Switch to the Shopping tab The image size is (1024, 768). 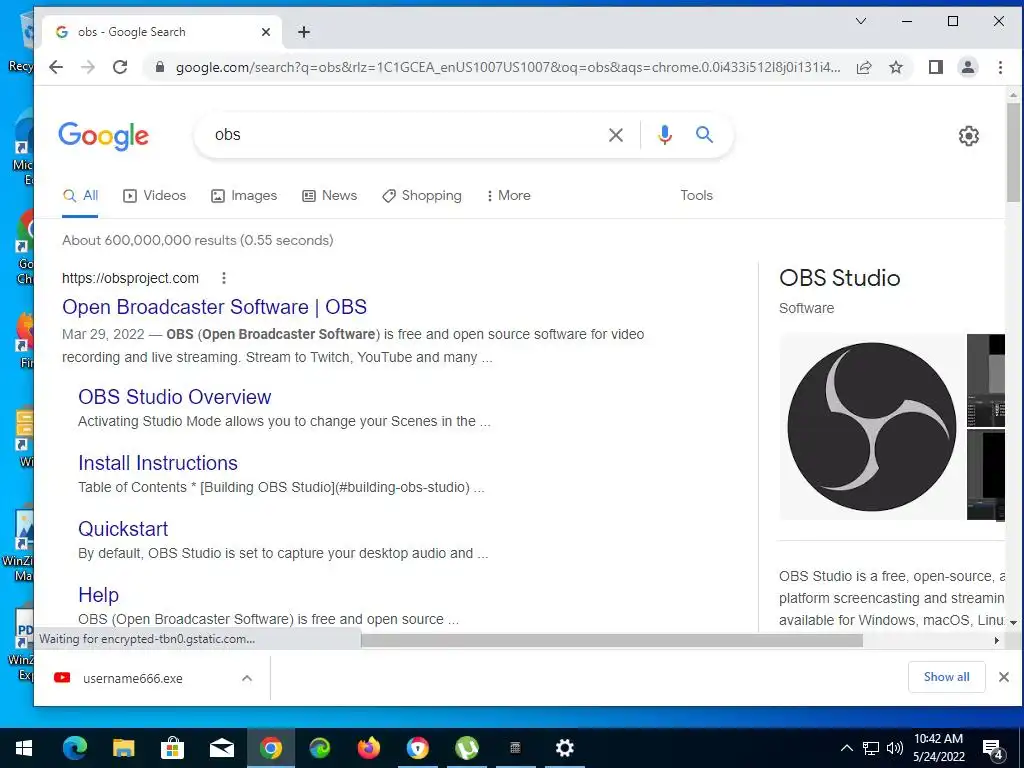coord(422,195)
